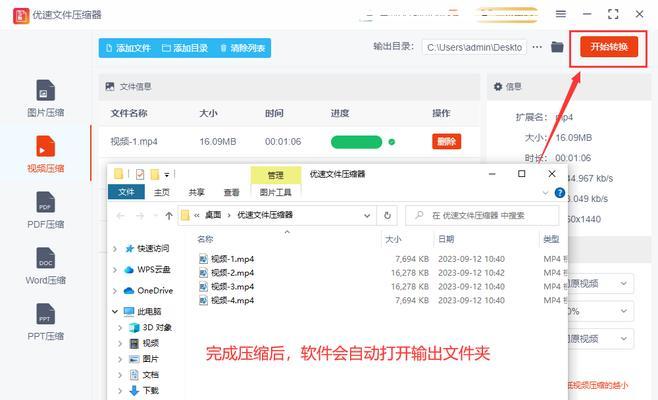Open the Word压缩 section
658x400 pixels.
45,266
